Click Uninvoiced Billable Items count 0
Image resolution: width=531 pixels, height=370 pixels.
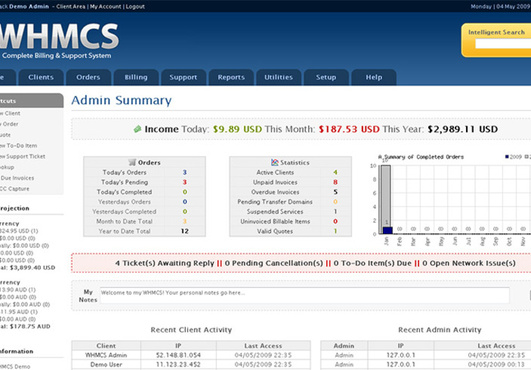pyautogui.click(x=335, y=221)
